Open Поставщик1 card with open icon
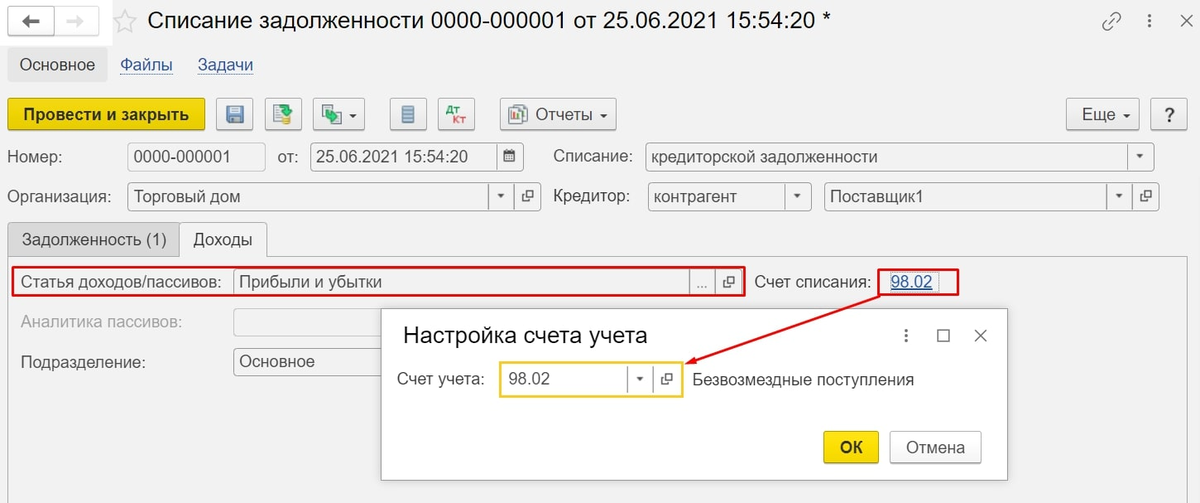 (1147, 196)
